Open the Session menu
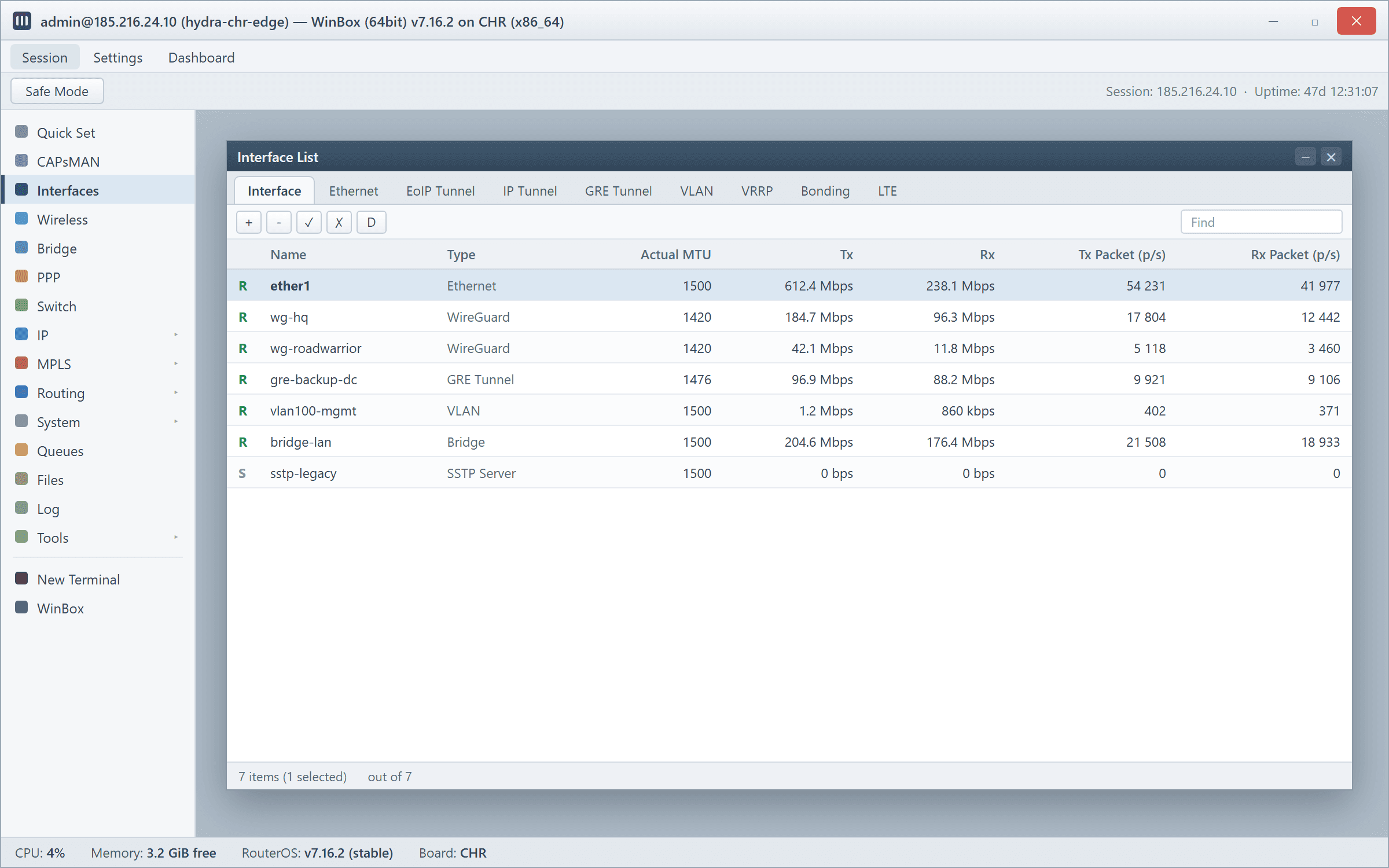This screenshot has height=868, width=1389. (x=45, y=57)
